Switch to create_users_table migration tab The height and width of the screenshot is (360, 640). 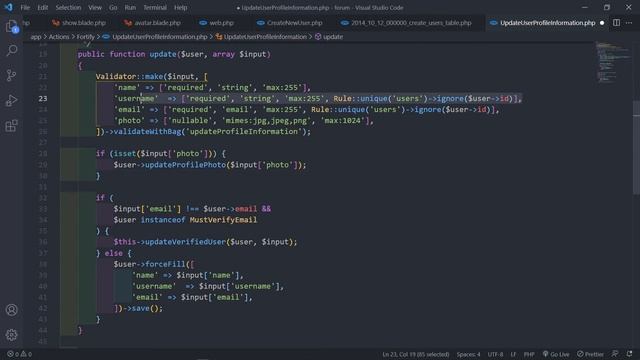[407, 23]
